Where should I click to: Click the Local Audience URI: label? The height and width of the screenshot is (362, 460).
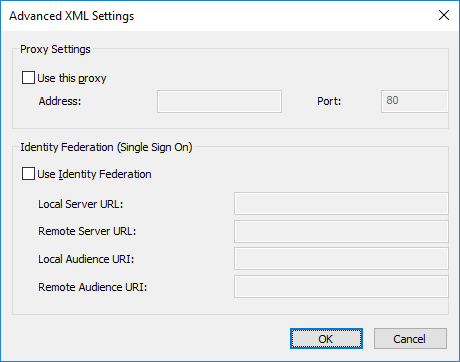86,259
